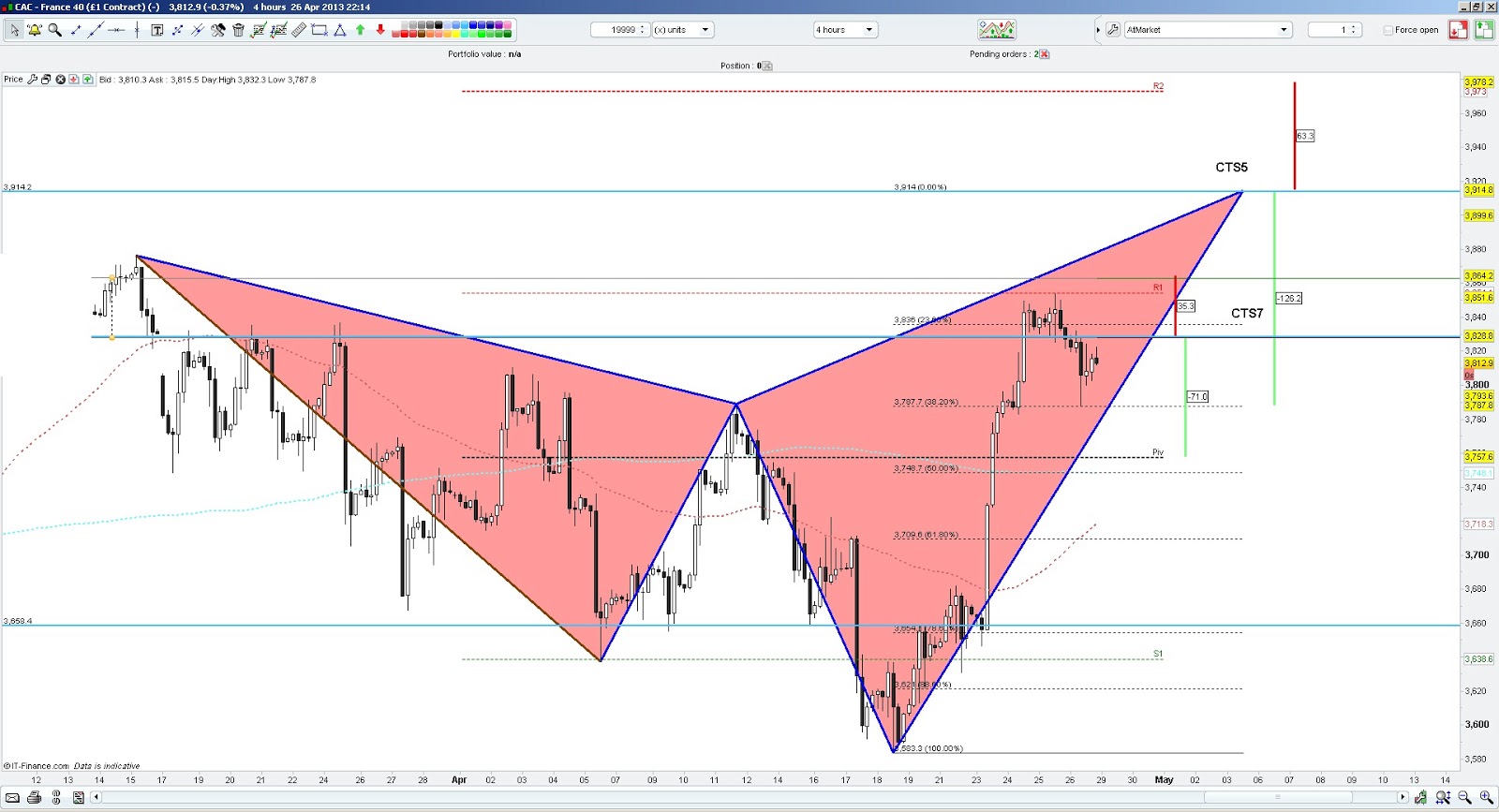Select the rectangle drawing tool
Screen dimensions: 1499x812
tap(319, 30)
